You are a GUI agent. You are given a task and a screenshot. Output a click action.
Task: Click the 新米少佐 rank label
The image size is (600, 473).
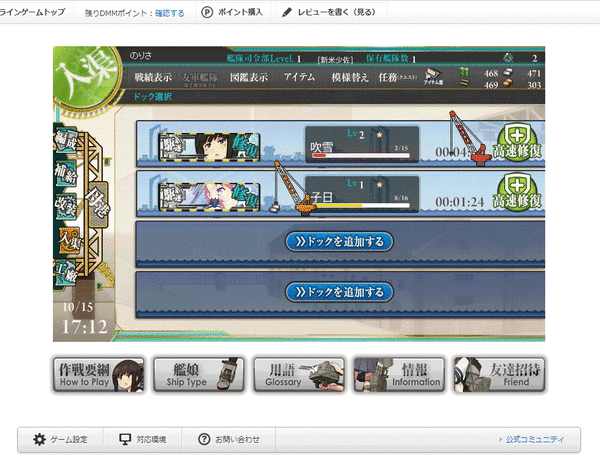(335, 59)
